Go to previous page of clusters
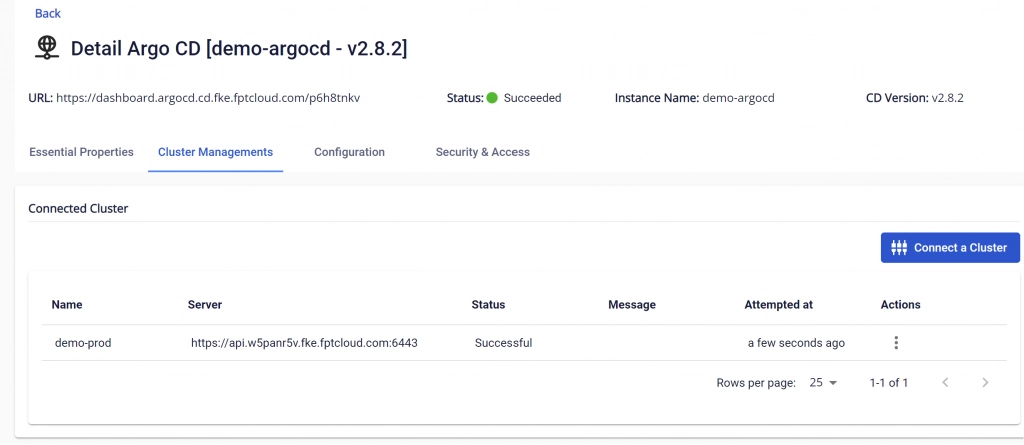The height and width of the screenshot is (445, 1024). (x=945, y=383)
